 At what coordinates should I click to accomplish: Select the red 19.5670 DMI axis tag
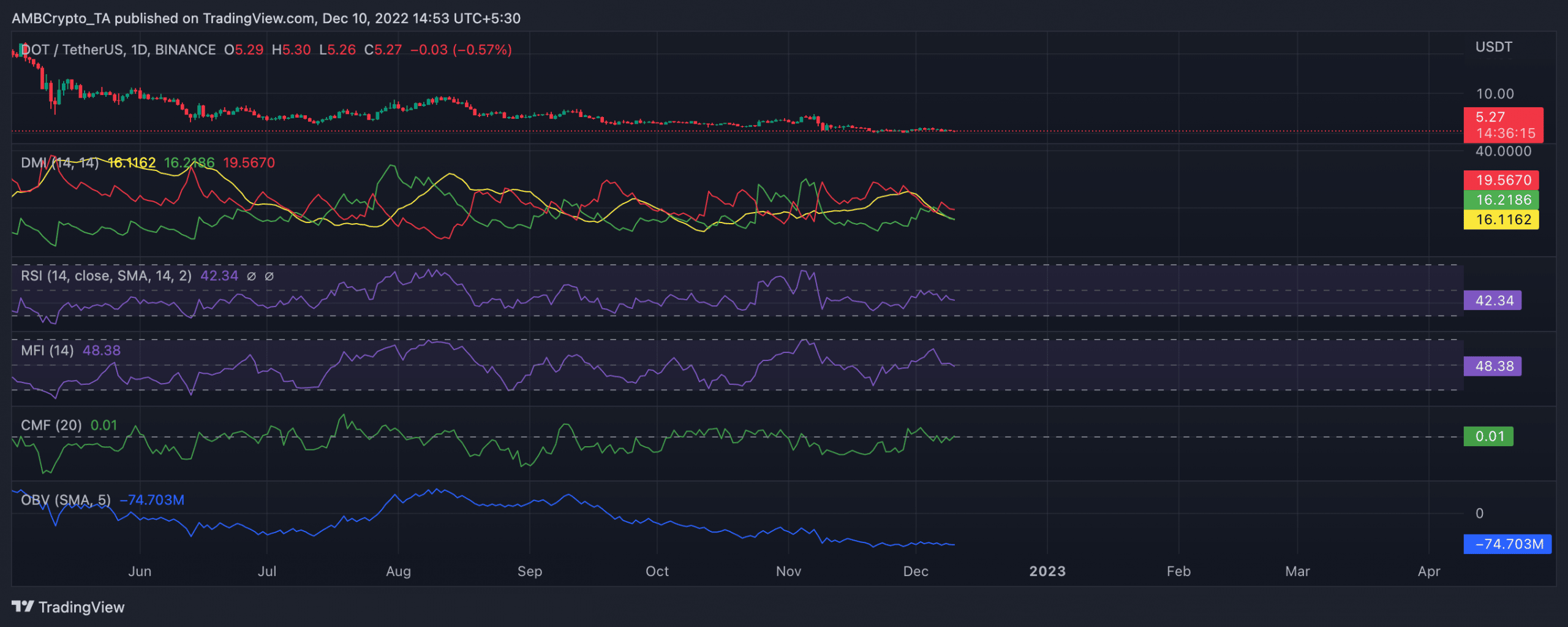click(x=1502, y=180)
